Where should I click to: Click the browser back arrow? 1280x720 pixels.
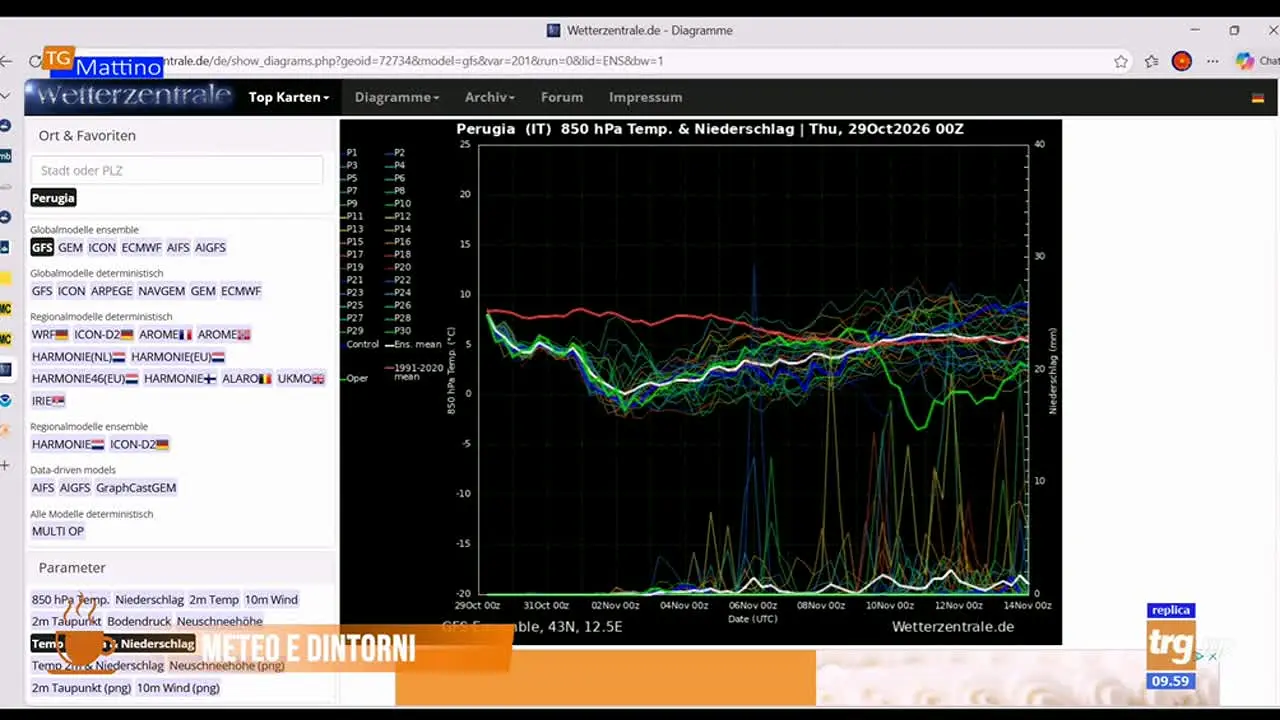(x=7, y=61)
